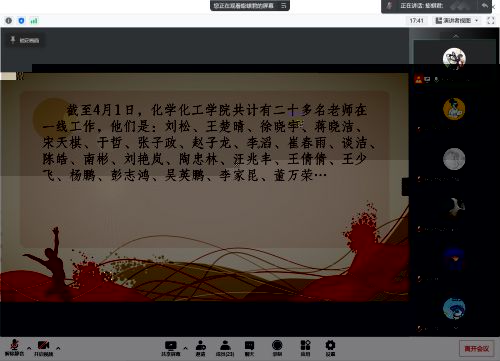Collapse participant thumbnails with up chevron
Image resolution: width=500 pixels, height=361 pixels.
click(456, 36)
